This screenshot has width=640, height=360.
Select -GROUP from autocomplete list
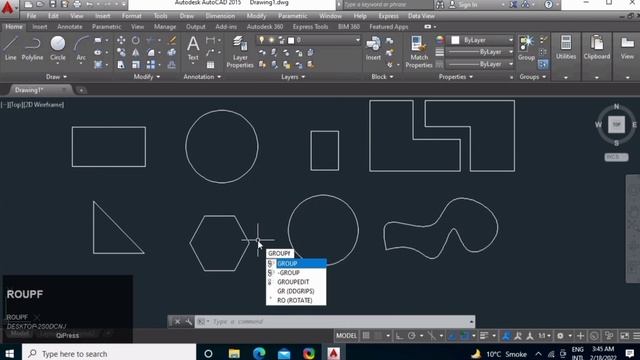click(x=296, y=273)
